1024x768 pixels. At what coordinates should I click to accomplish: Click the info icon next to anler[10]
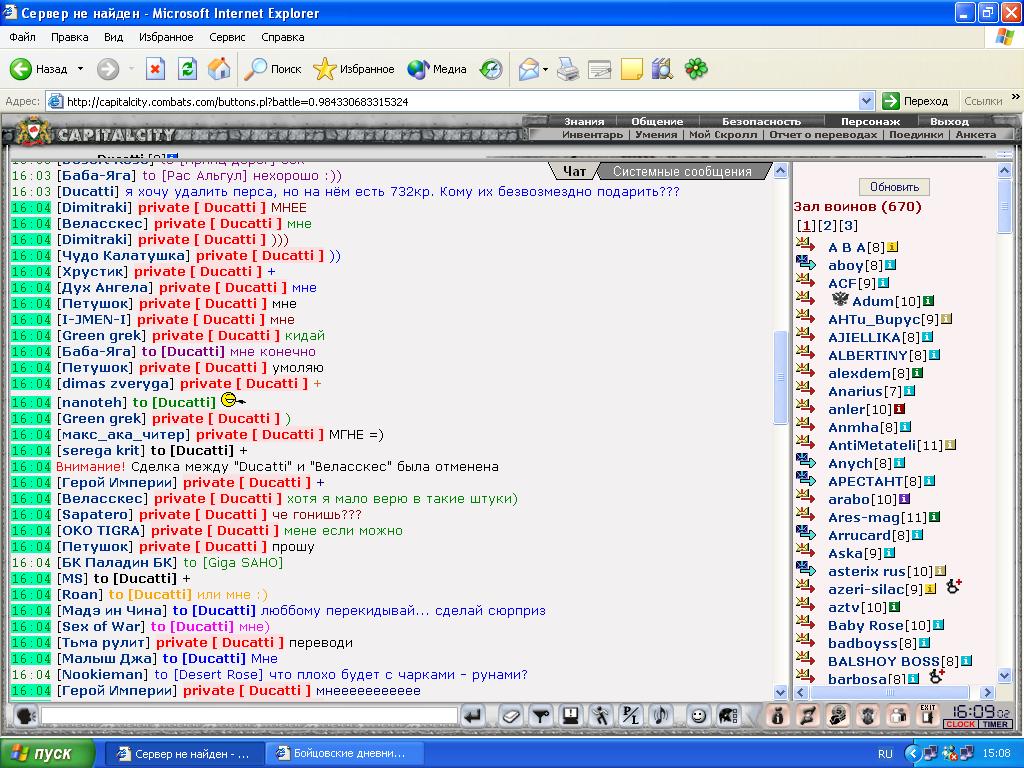899,409
